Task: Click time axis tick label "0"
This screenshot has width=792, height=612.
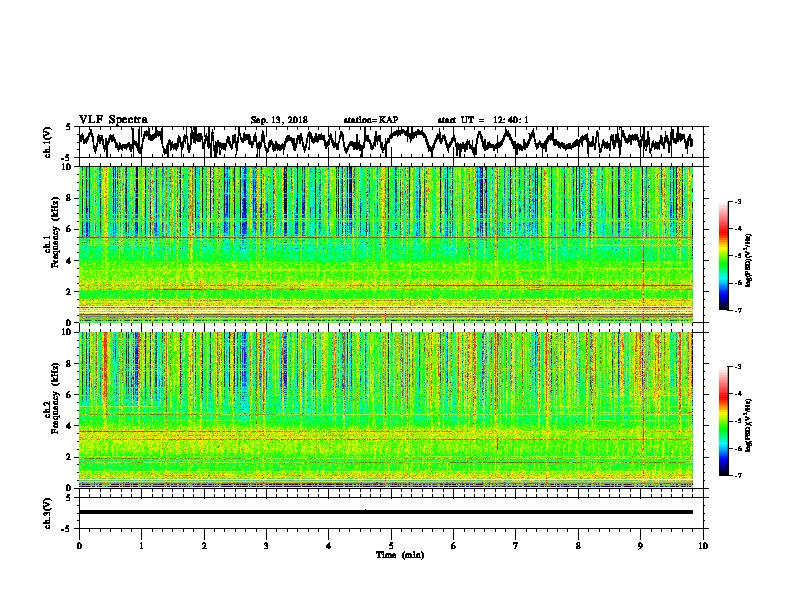Action: click(x=79, y=546)
